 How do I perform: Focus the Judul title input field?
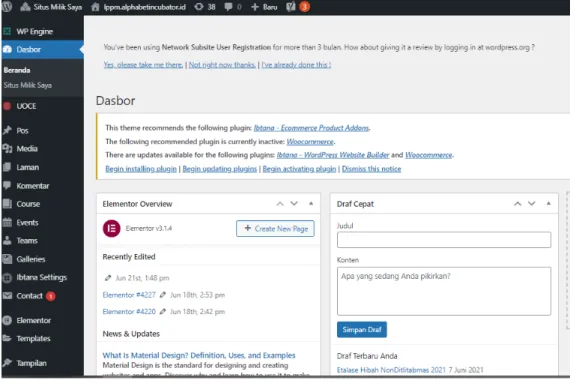(444, 240)
